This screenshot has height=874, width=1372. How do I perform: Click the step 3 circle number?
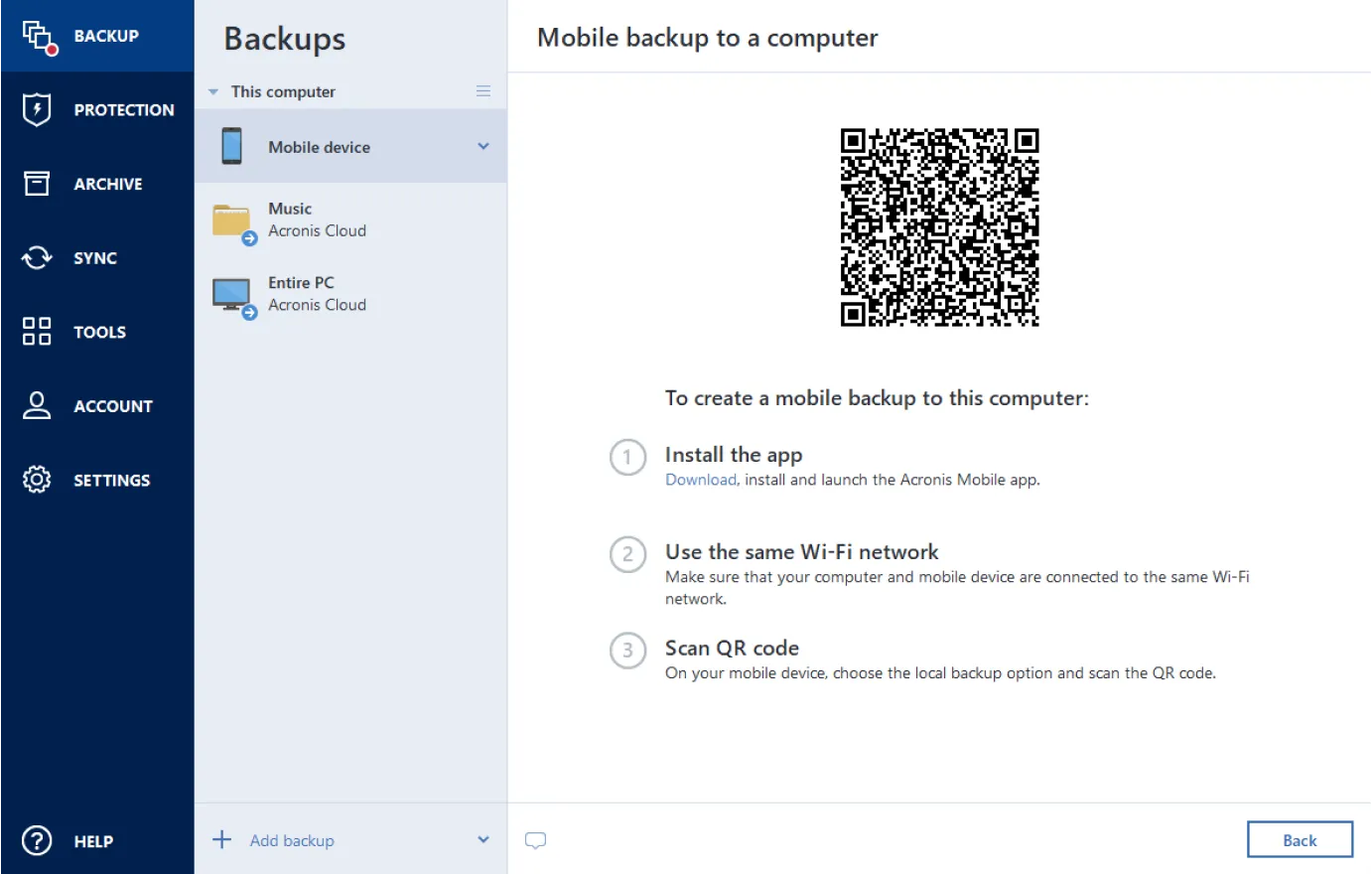point(627,651)
